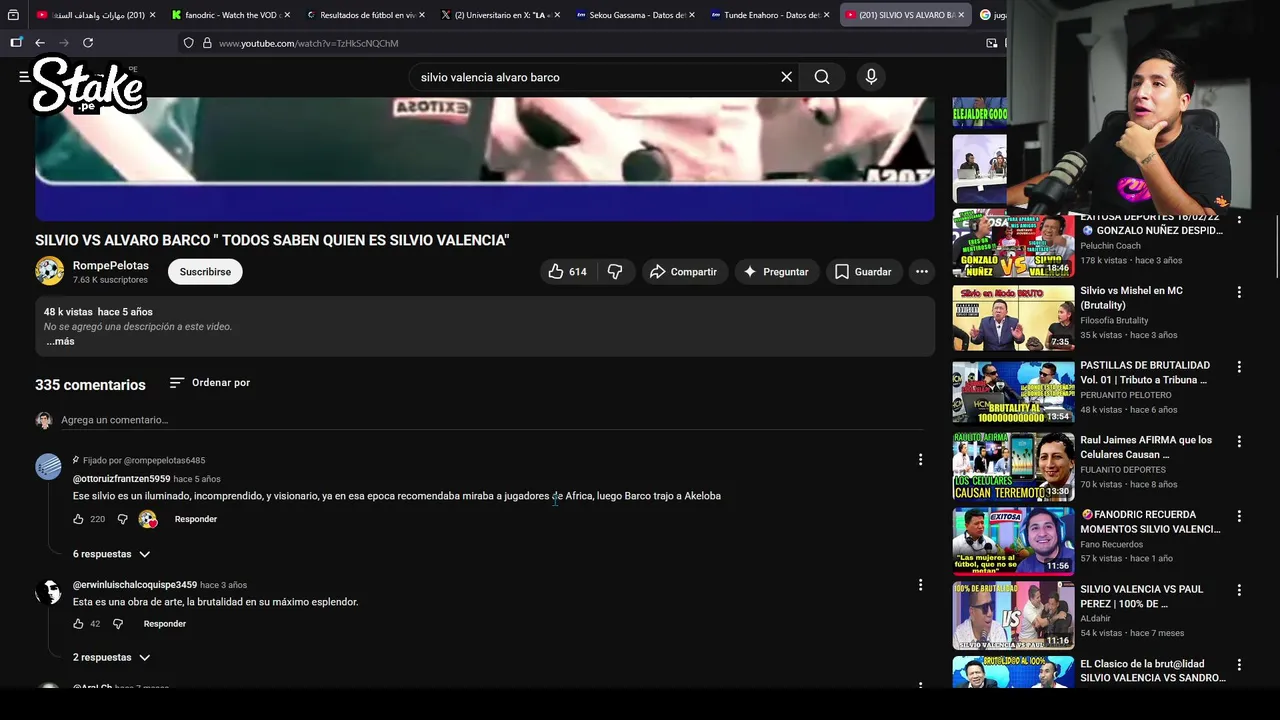Run search with the magnifier button
The width and height of the screenshot is (1280, 720).
pos(822,77)
